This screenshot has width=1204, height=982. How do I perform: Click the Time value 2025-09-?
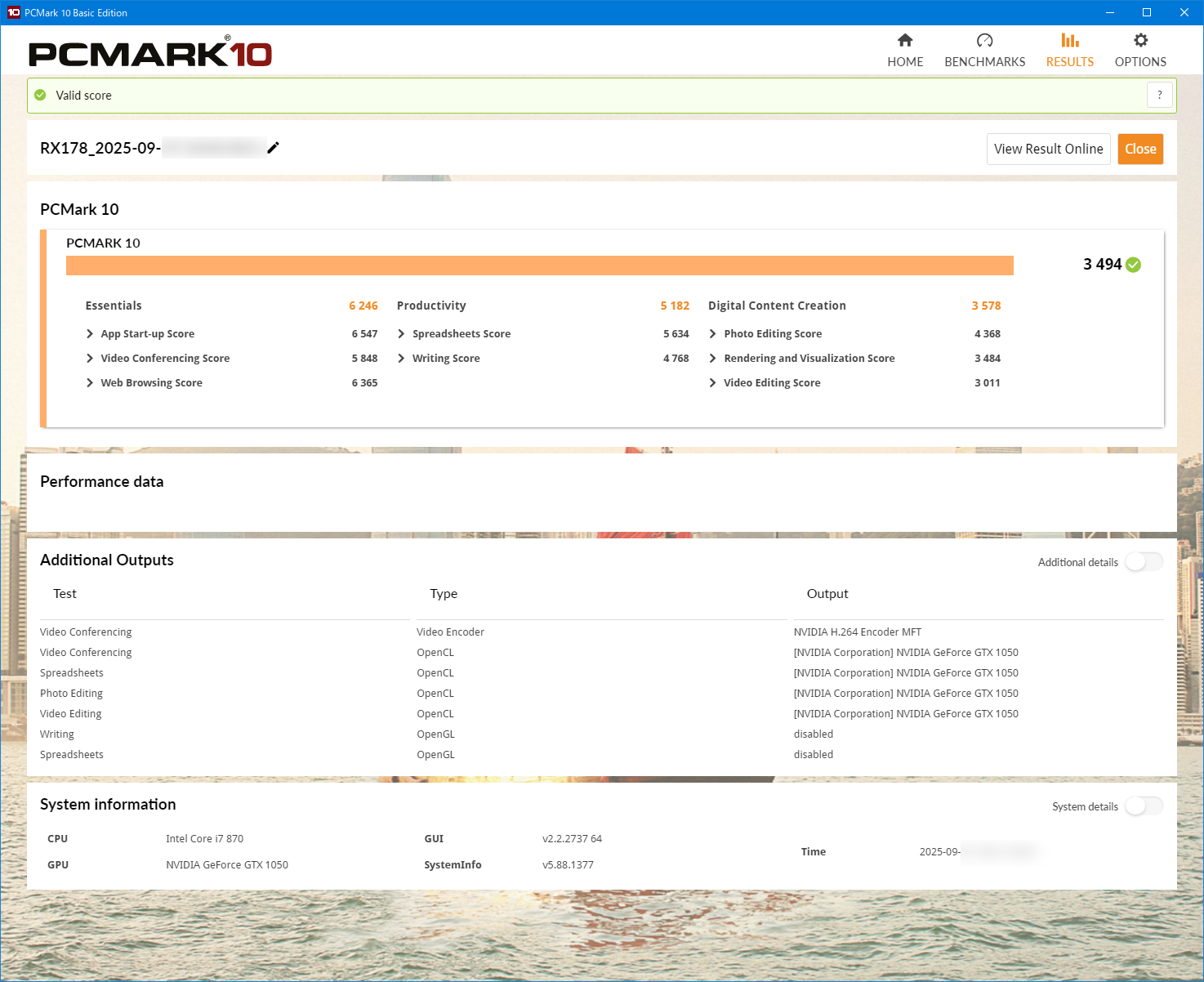[939, 852]
